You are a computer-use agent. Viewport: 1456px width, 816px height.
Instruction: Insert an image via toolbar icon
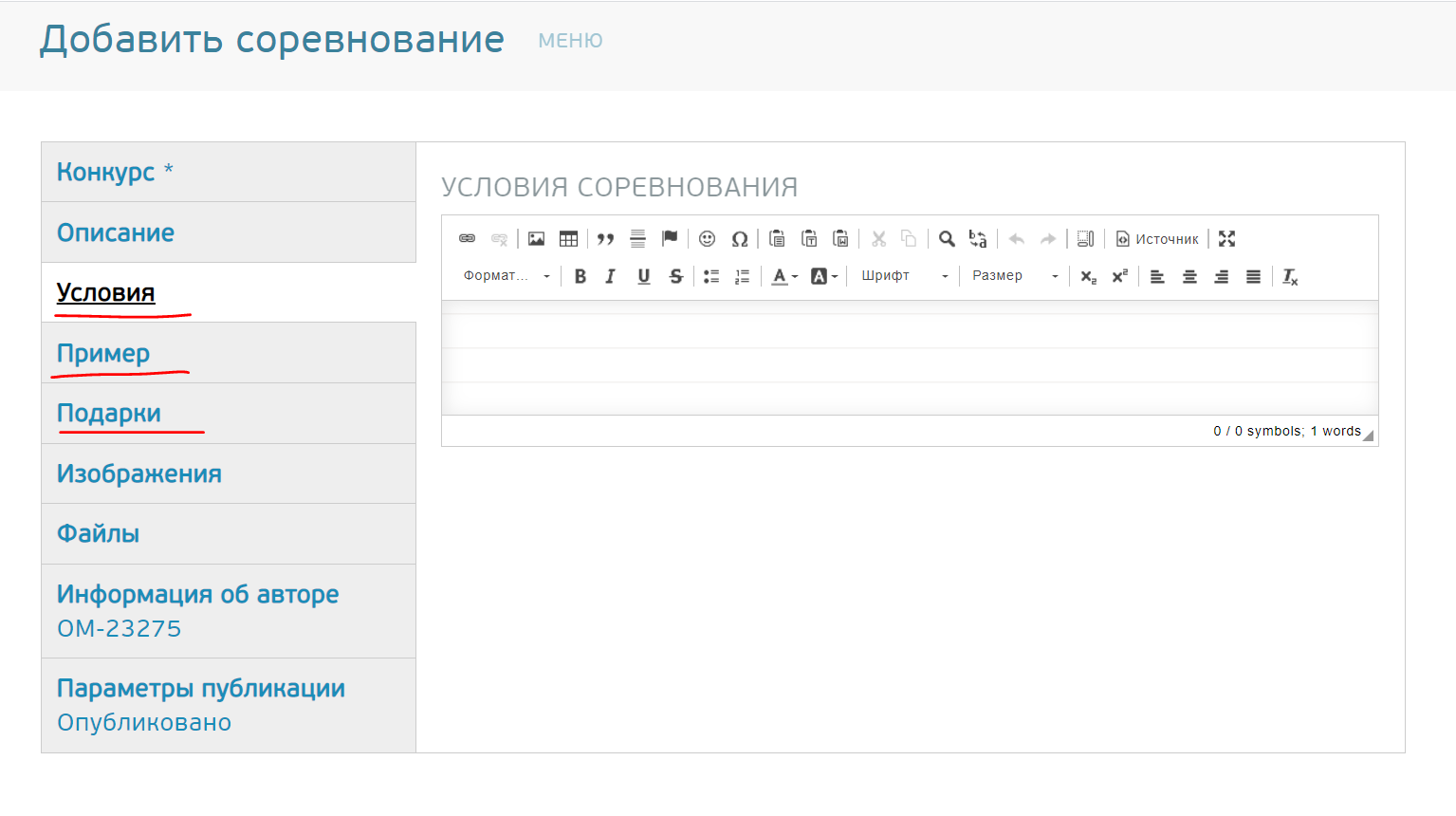pos(537,239)
